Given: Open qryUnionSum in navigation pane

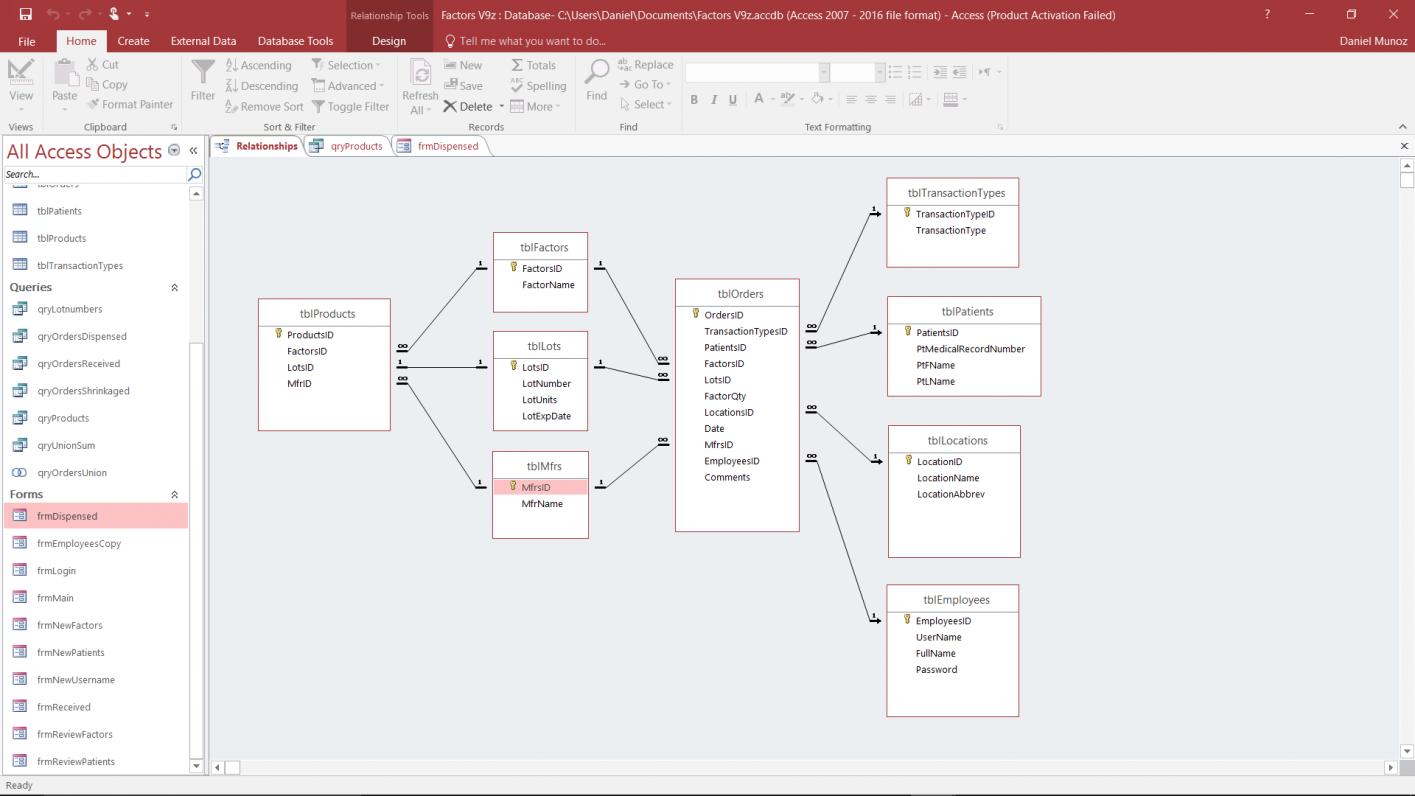Looking at the screenshot, I should tap(66, 446).
